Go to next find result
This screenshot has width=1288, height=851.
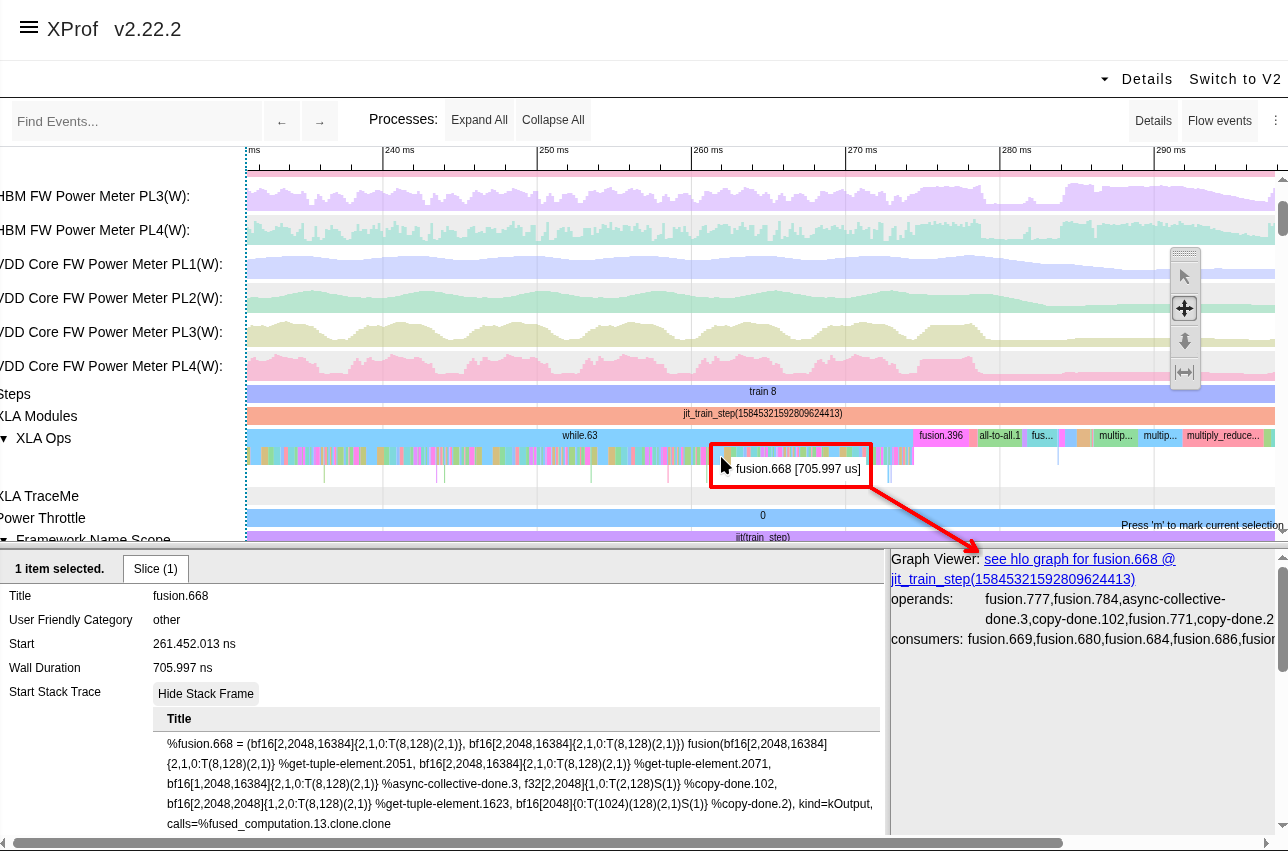click(320, 121)
